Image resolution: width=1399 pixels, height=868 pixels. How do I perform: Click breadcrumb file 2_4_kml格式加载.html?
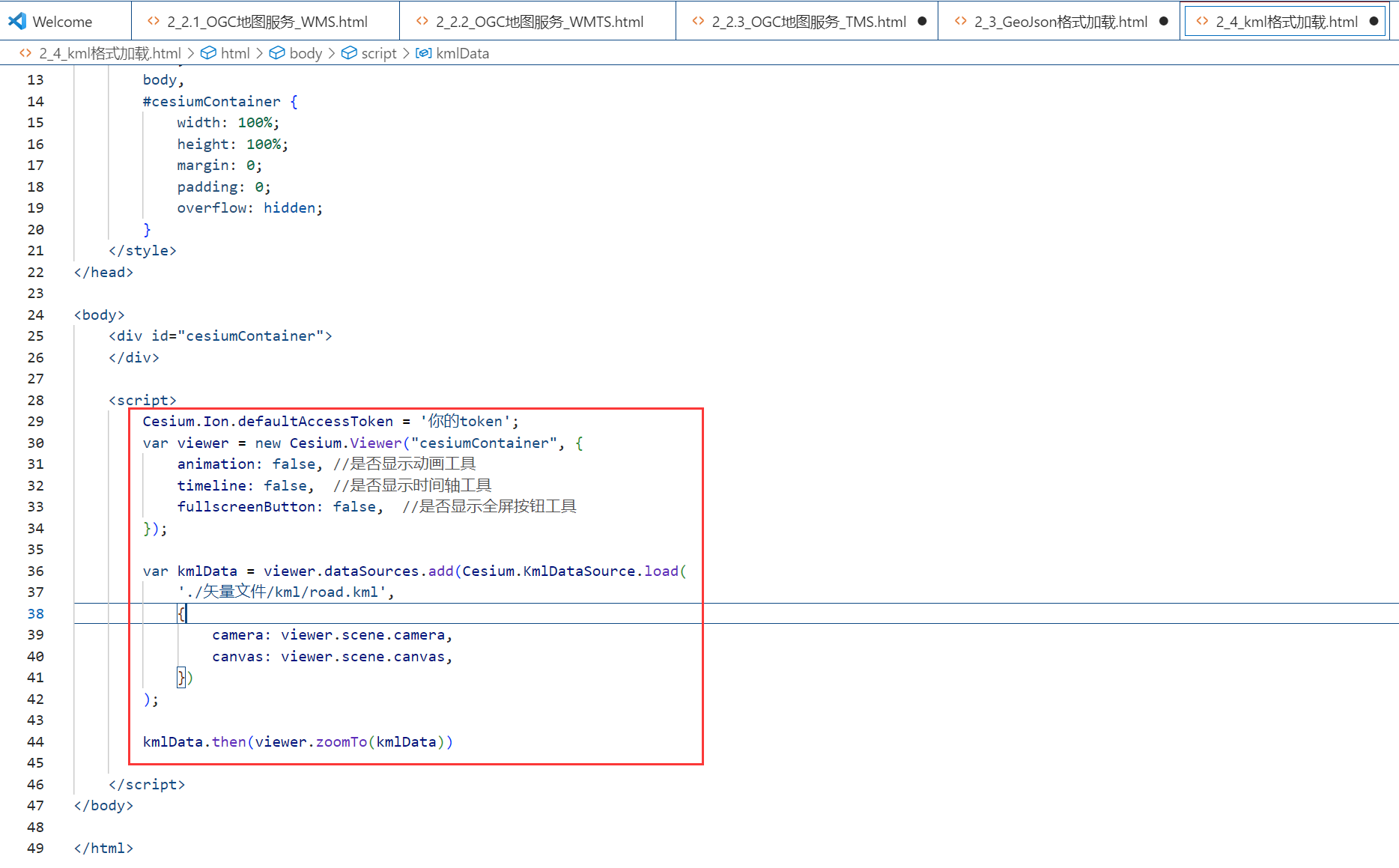[x=110, y=53]
